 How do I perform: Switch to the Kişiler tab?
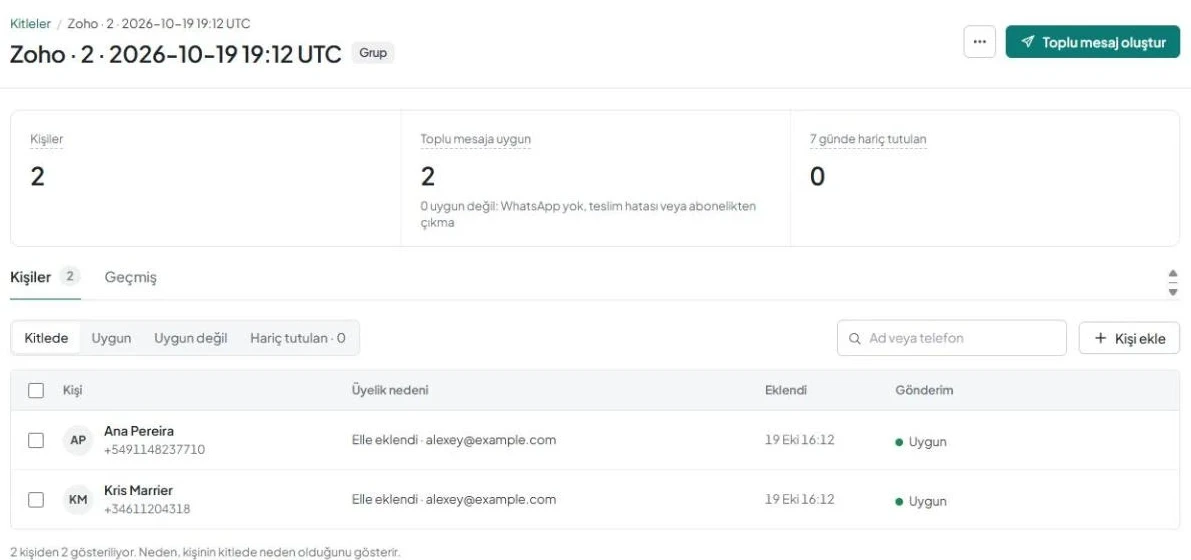pyautogui.click(x=45, y=277)
